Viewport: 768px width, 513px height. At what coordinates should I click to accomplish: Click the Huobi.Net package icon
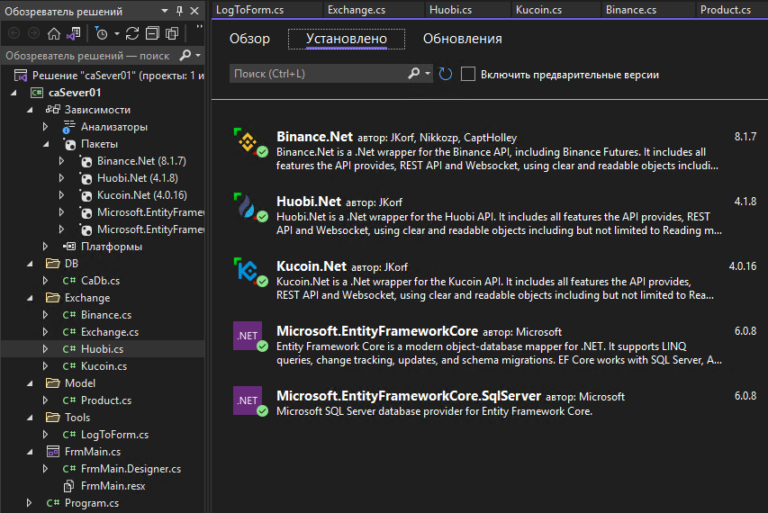click(248, 207)
